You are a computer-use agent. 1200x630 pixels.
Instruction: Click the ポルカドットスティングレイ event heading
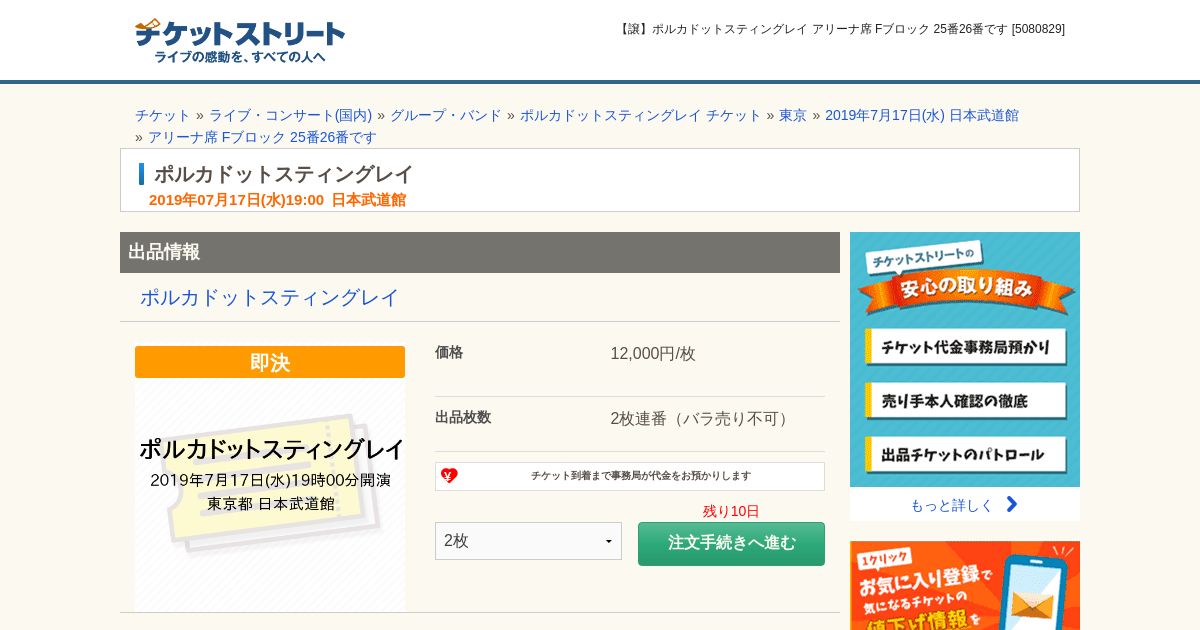(x=283, y=174)
